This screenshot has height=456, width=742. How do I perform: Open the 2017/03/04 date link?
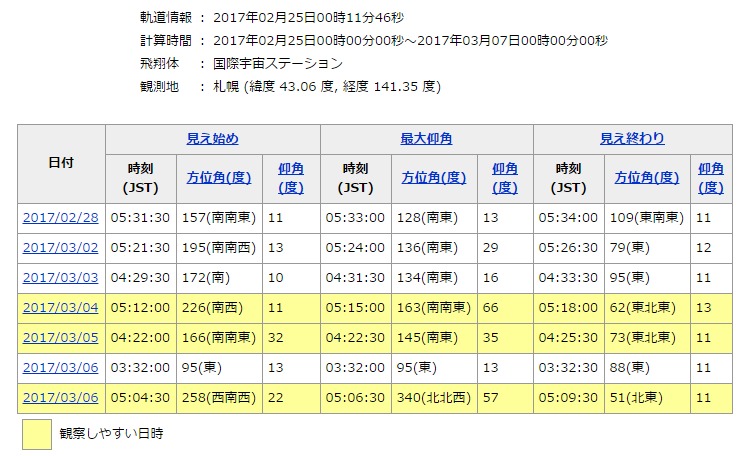pyautogui.click(x=59, y=307)
